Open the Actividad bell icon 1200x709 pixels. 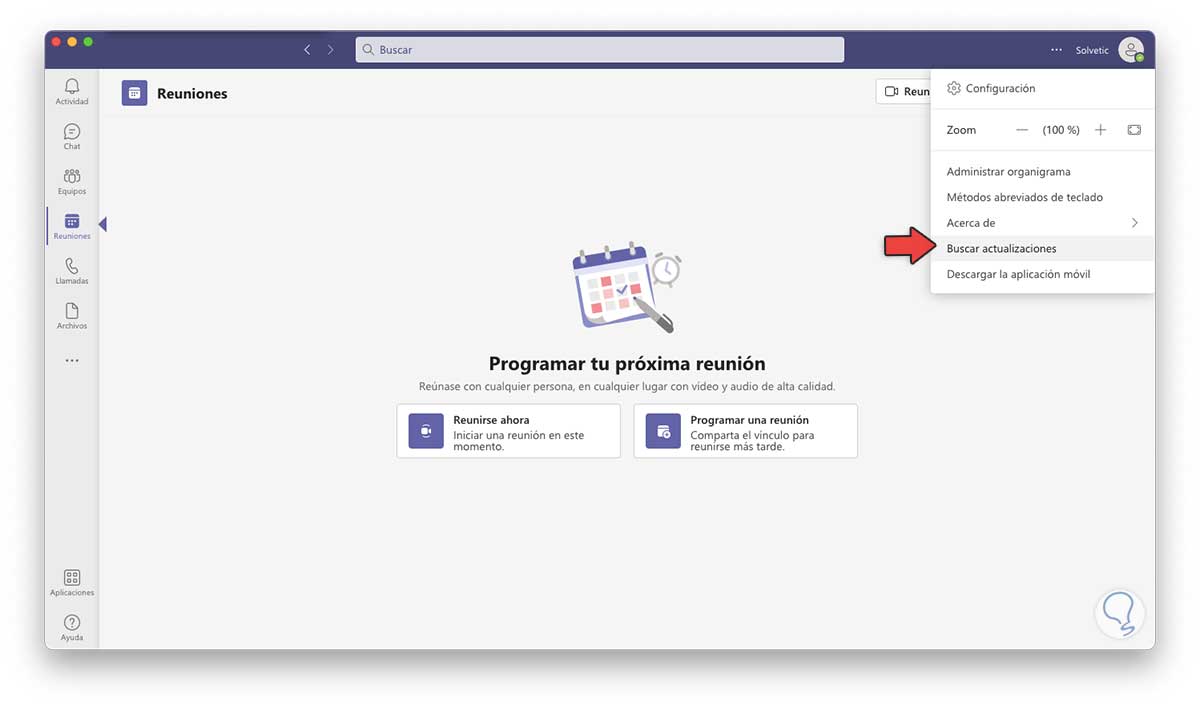(72, 87)
